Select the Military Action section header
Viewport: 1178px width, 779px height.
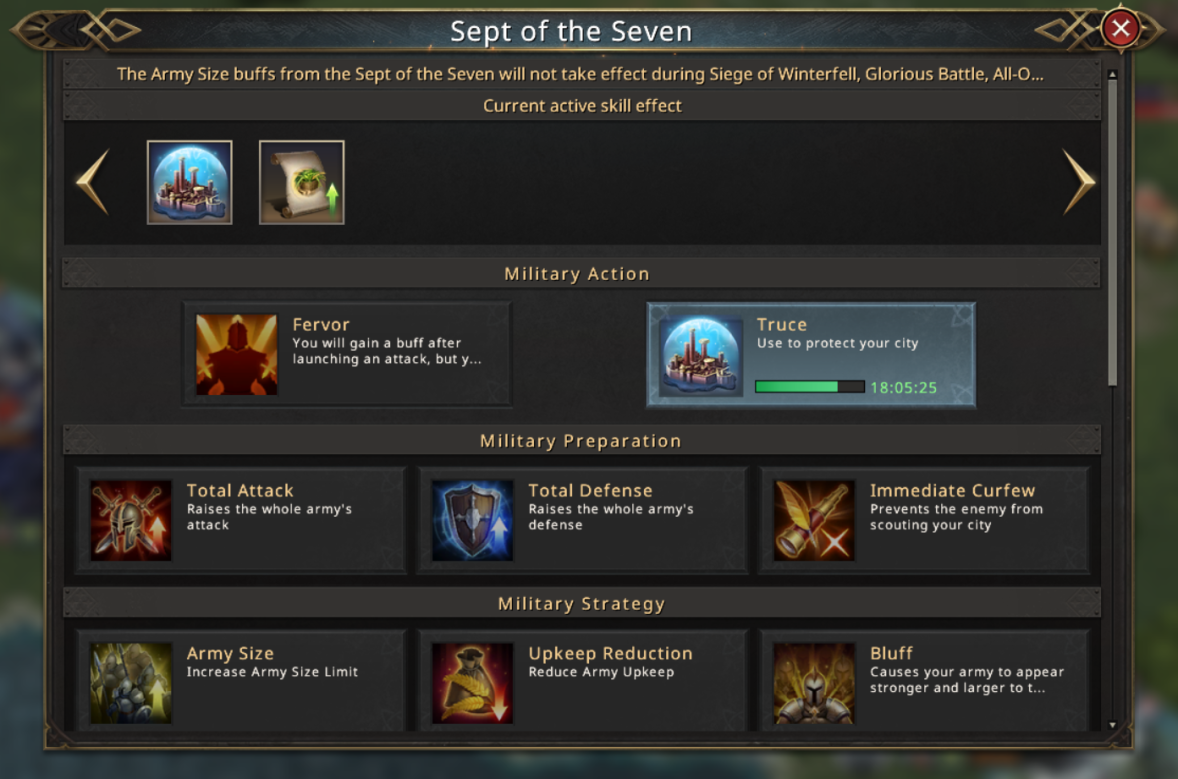click(x=577, y=274)
